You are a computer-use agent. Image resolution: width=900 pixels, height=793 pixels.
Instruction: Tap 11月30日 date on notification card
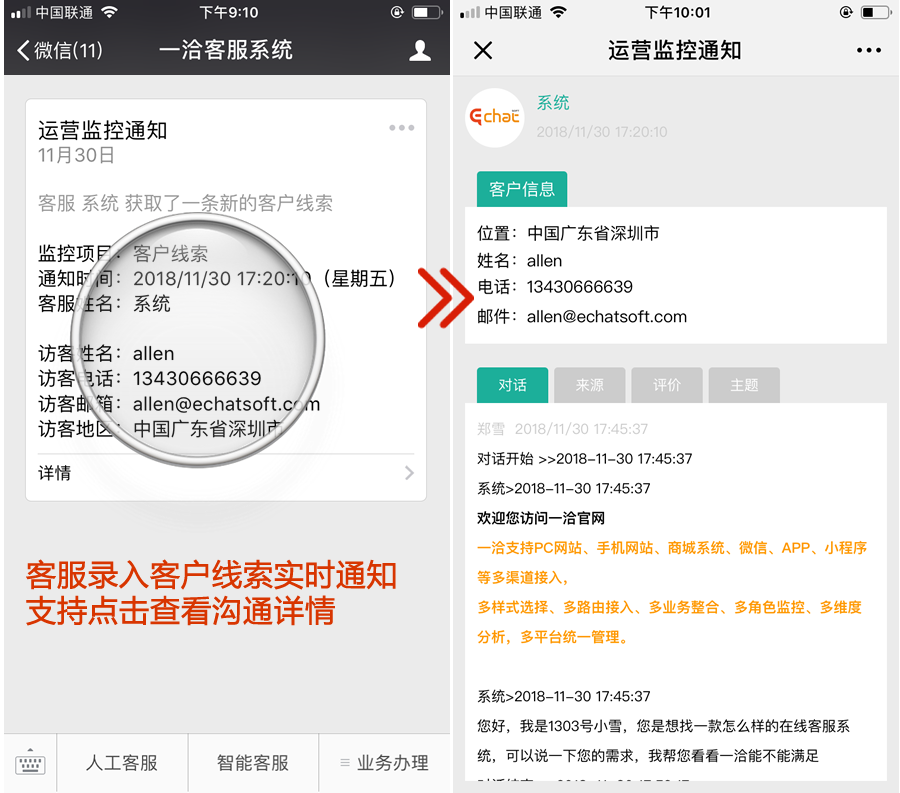76,155
